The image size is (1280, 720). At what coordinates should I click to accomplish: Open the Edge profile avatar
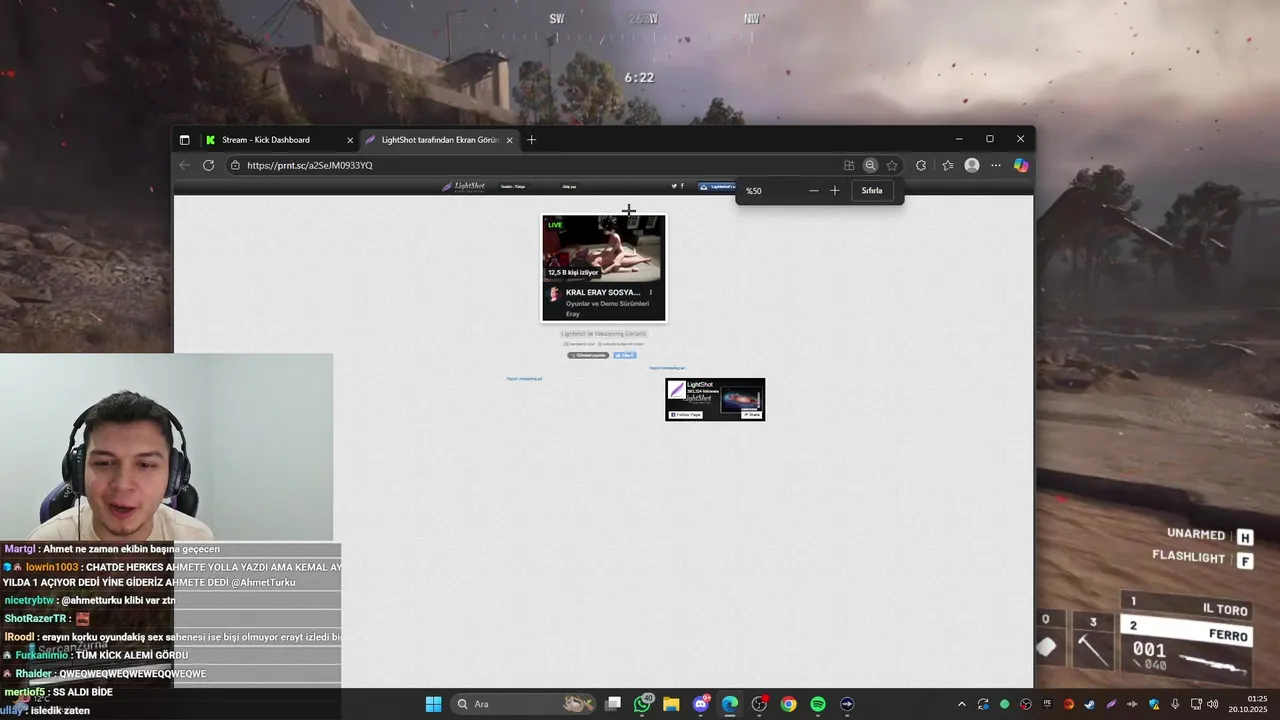coord(971,165)
